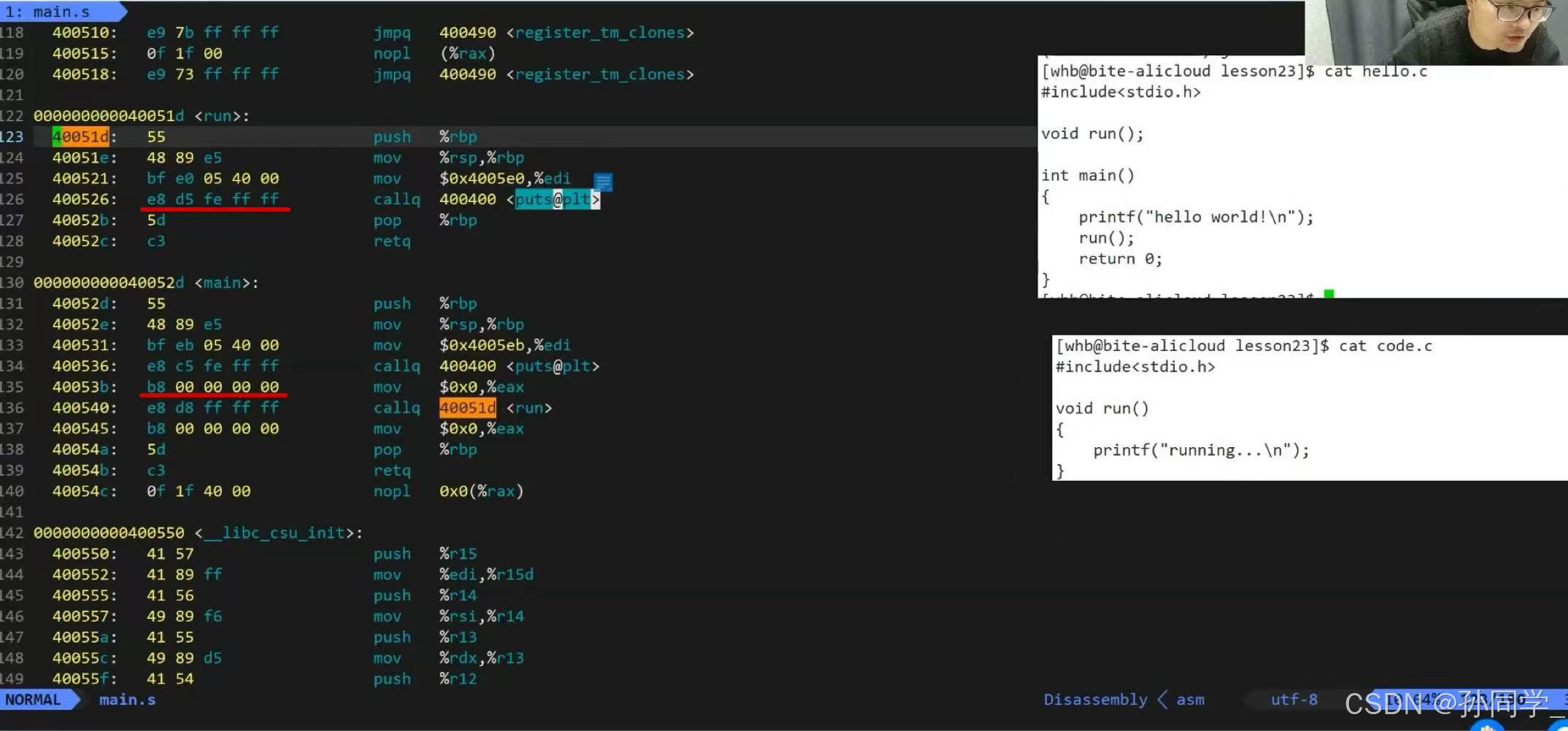Click the nopl instruction on line 119

click(x=392, y=53)
